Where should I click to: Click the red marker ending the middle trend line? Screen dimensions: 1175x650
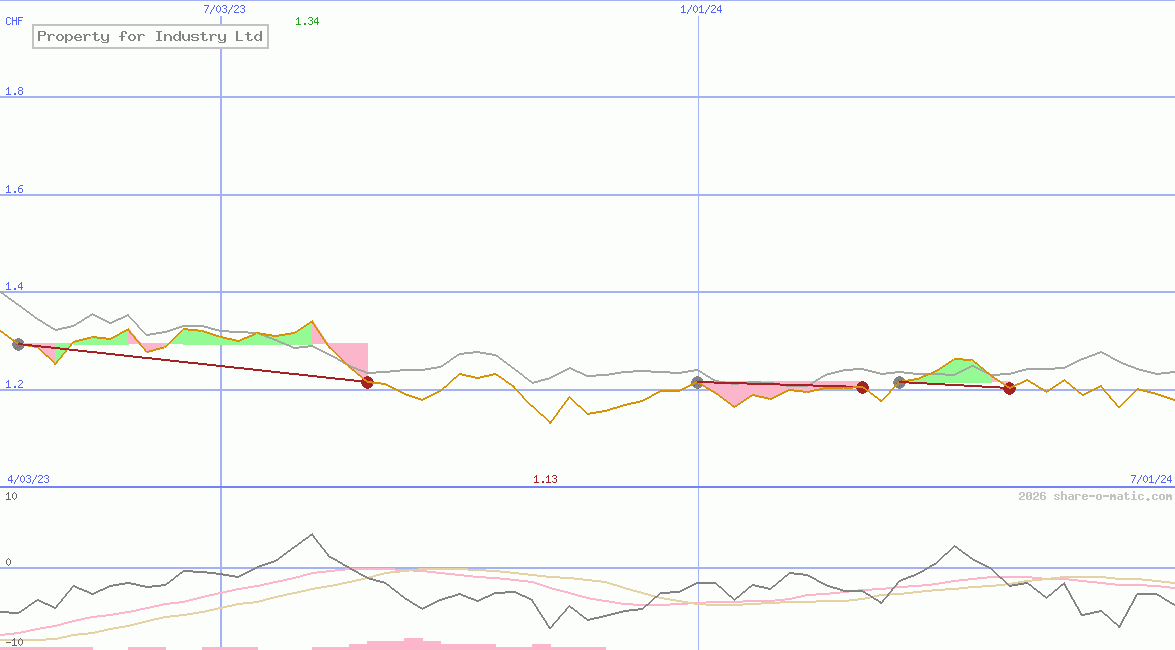[862, 387]
